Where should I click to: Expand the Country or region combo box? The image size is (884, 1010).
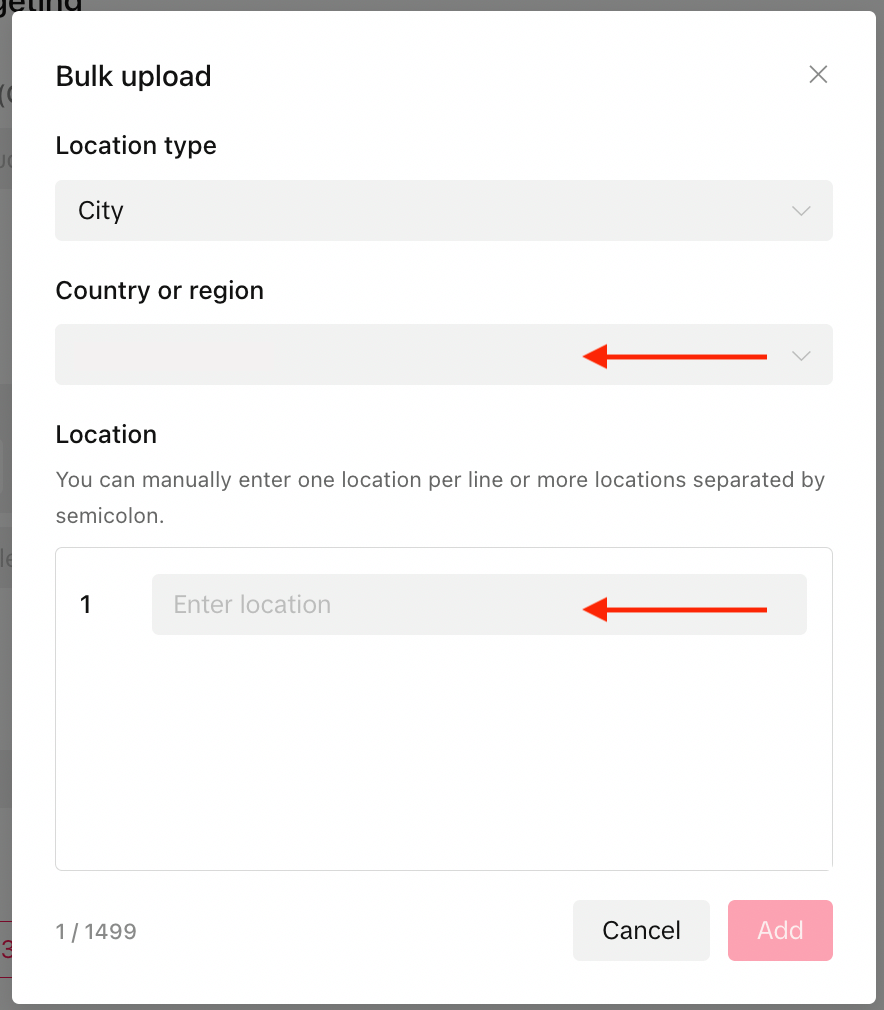[443, 355]
